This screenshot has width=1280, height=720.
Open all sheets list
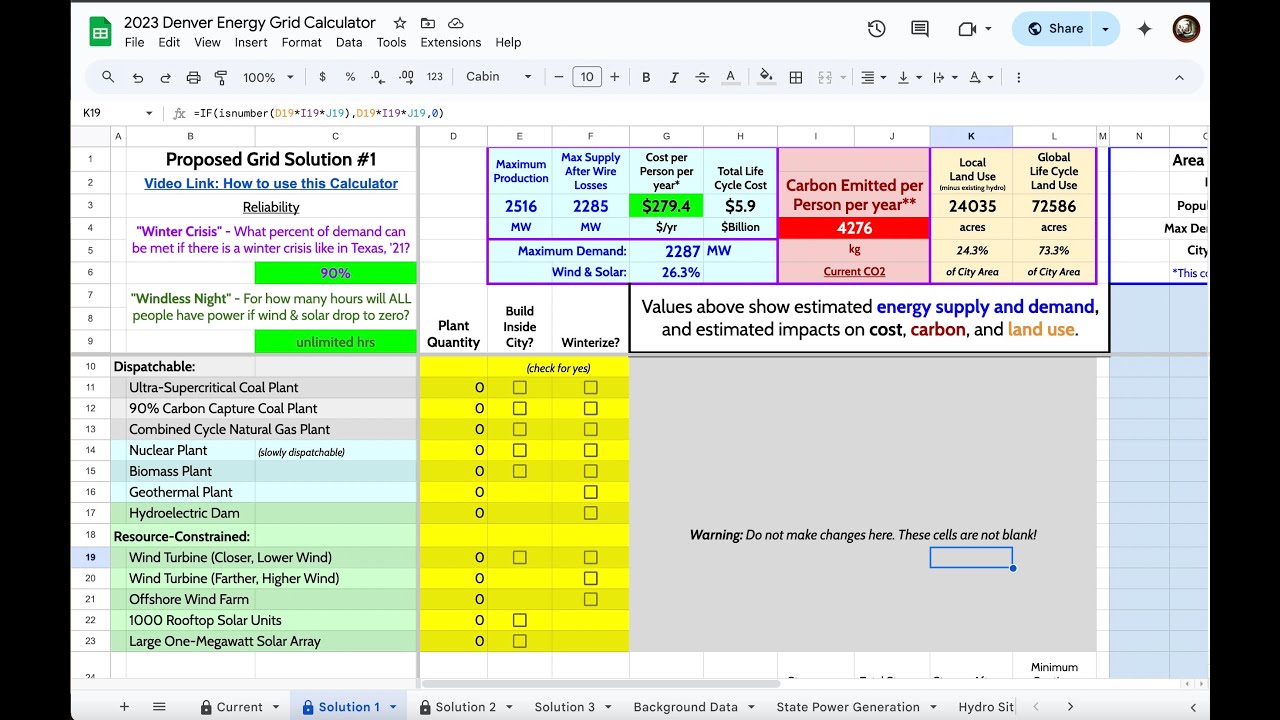pyautogui.click(x=159, y=706)
